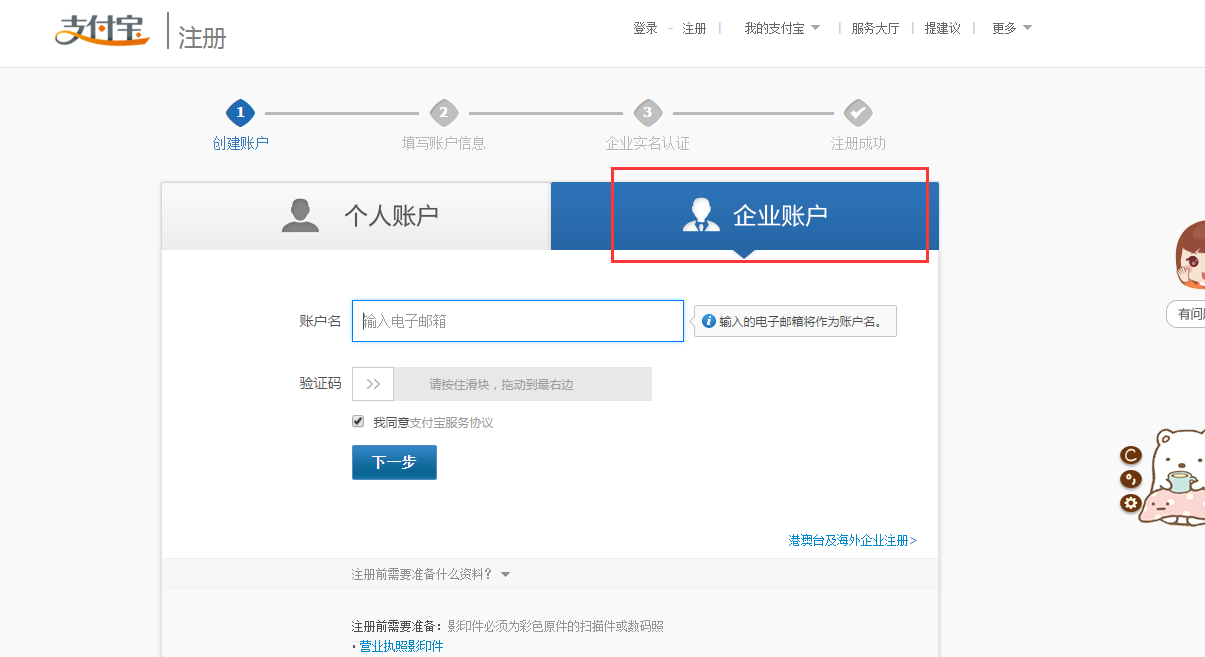Screen dimensions: 1205x657
Task: Click the 填写账户信息 step label
Action: point(444,143)
